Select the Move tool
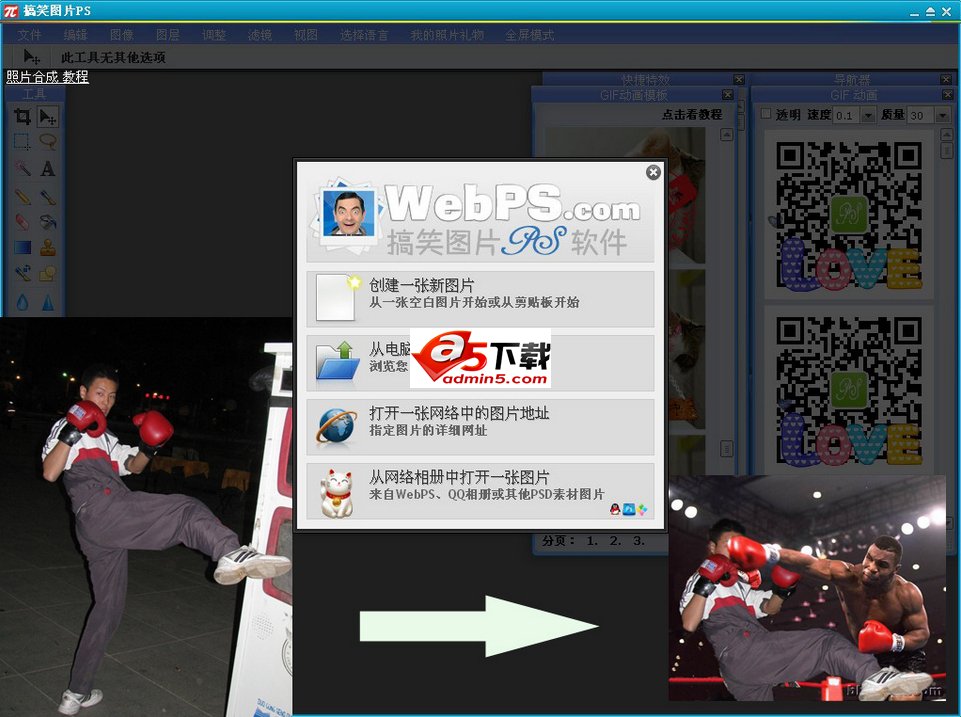The image size is (961, 717). pos(47,114)
